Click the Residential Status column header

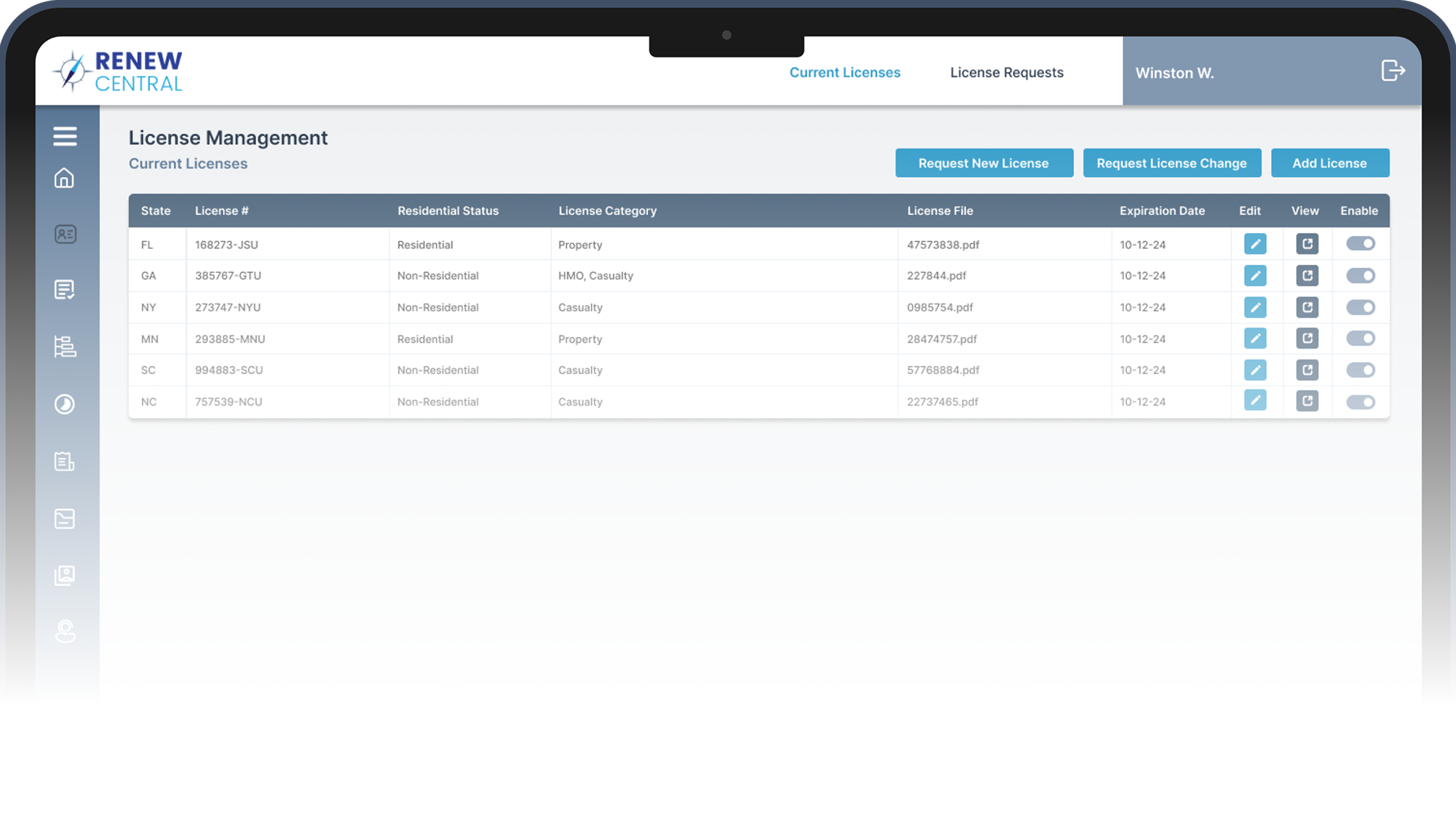coord(448,210)
